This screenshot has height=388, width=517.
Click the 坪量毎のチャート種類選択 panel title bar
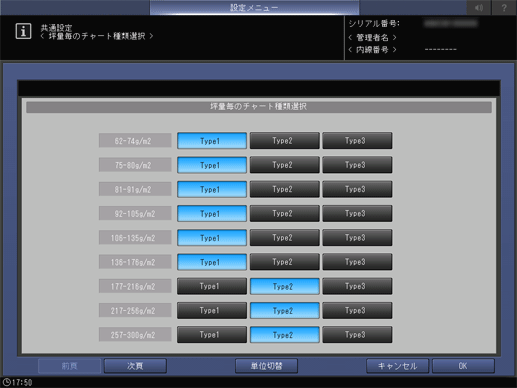pos(259,107)
